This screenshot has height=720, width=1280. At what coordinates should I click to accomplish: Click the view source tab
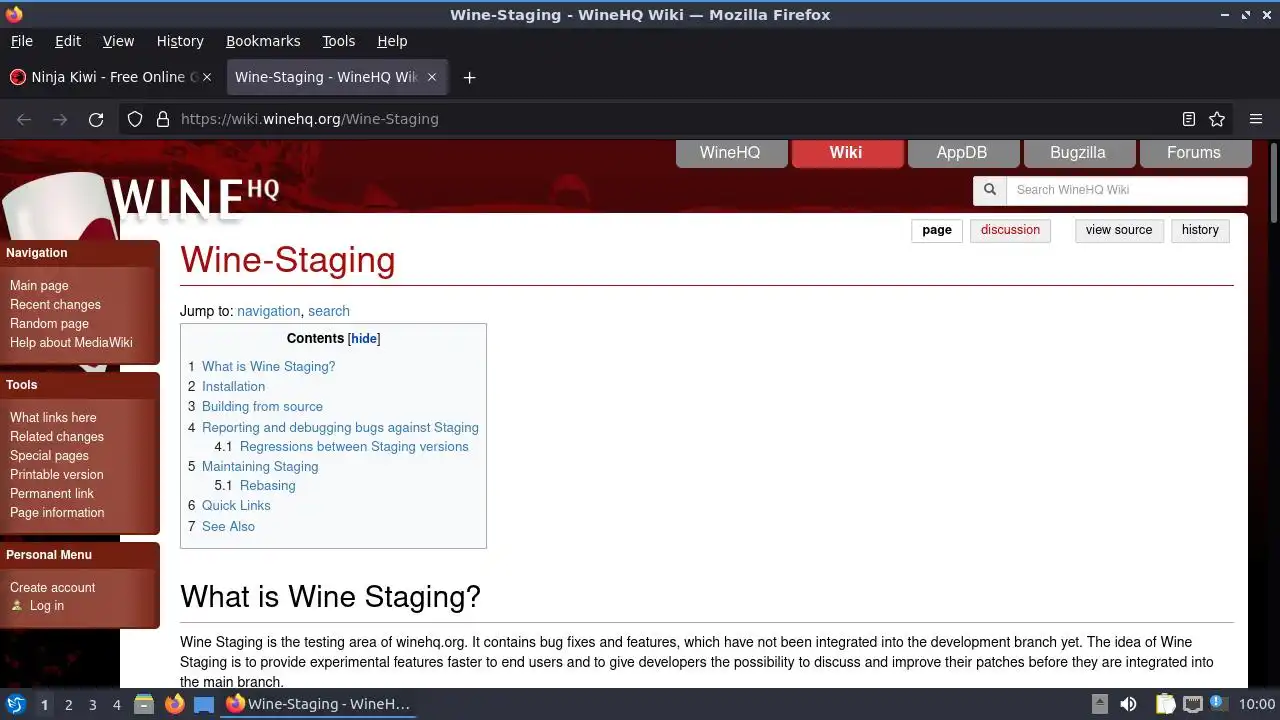(1119, 230)
